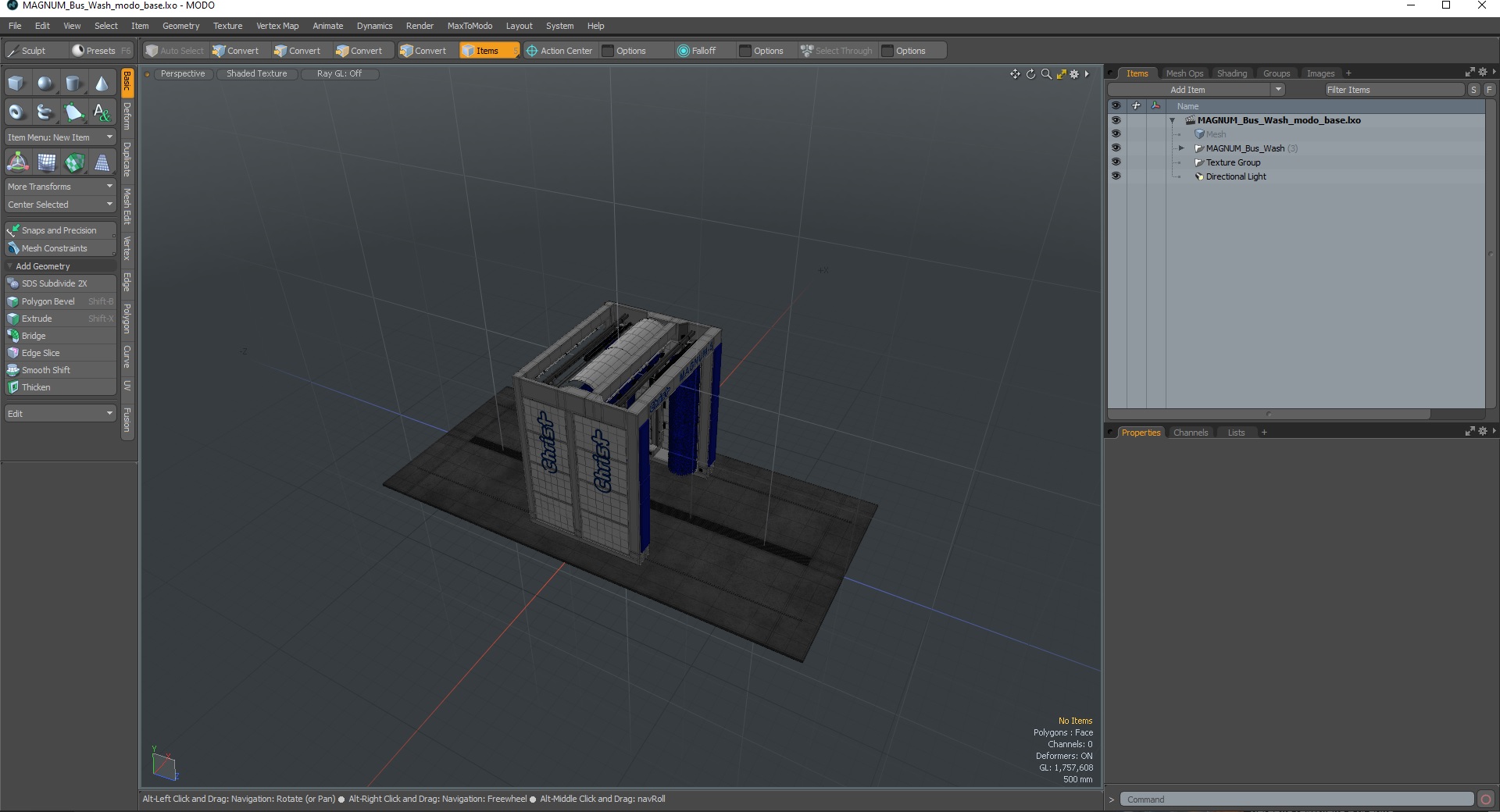Click the record button beside Command
Image resolution: width=1500 pixels, height=812 pixels.
click(x=1486, y=800)
